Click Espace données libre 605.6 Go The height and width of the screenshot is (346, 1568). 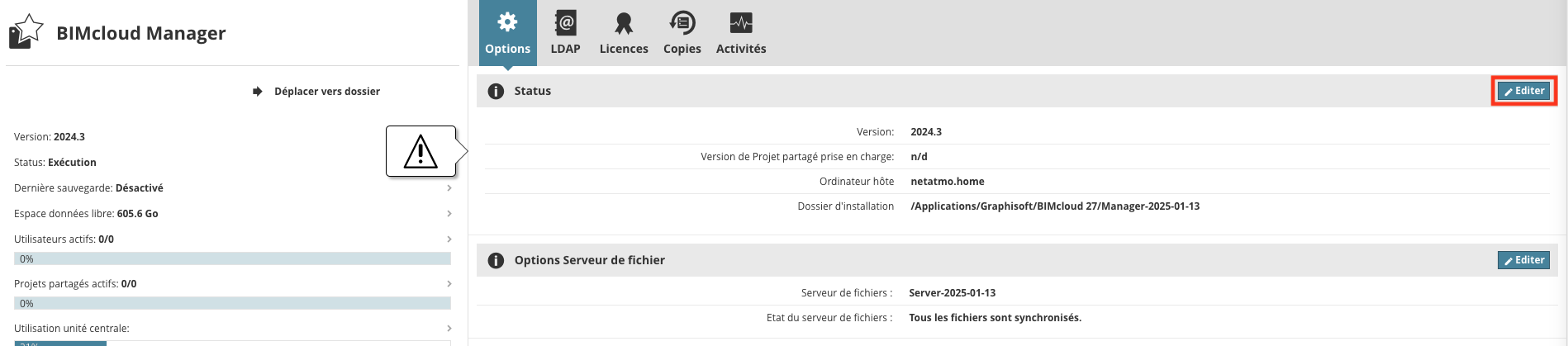[86, 214]
